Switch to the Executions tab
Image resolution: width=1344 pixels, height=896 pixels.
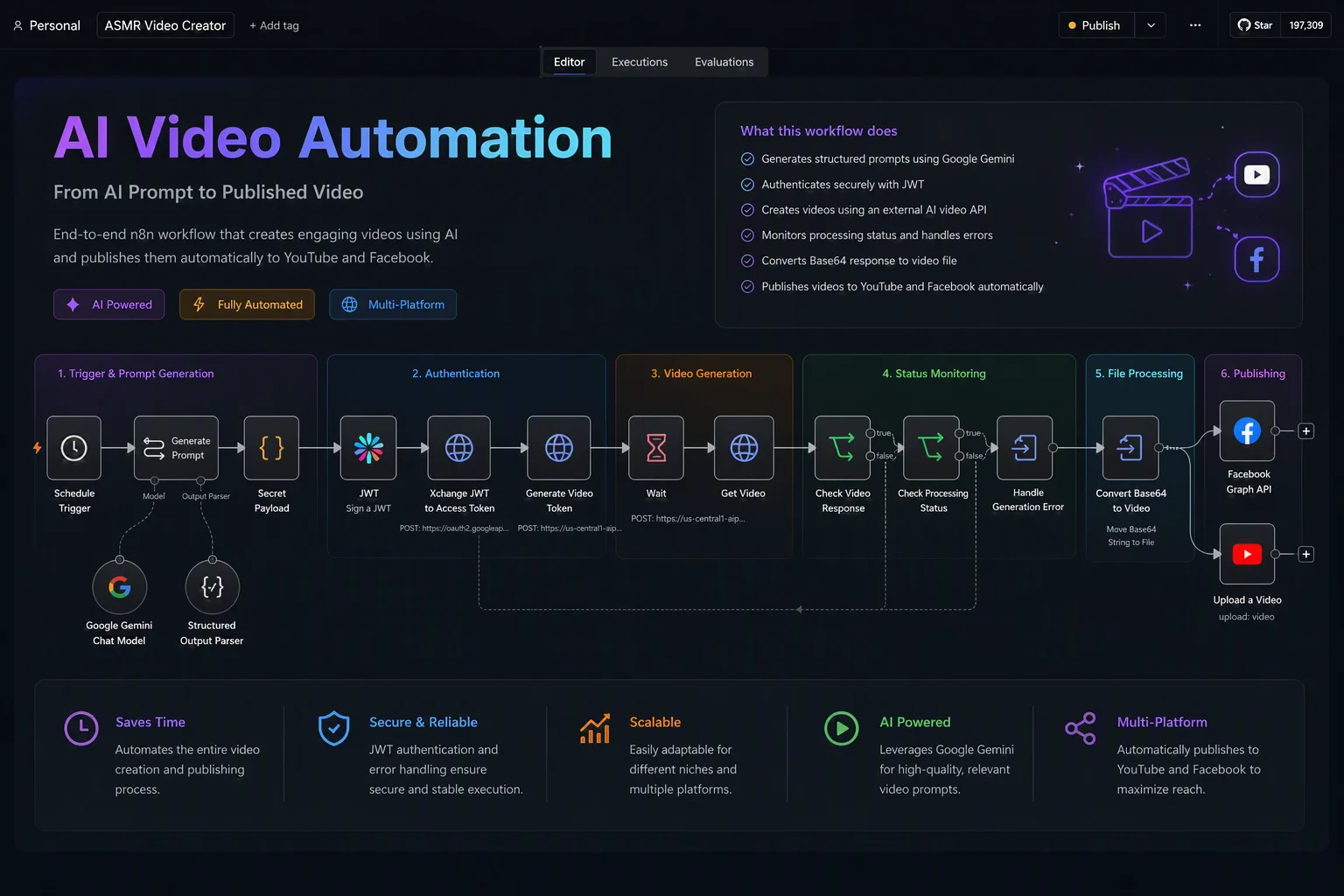[640, 62]
